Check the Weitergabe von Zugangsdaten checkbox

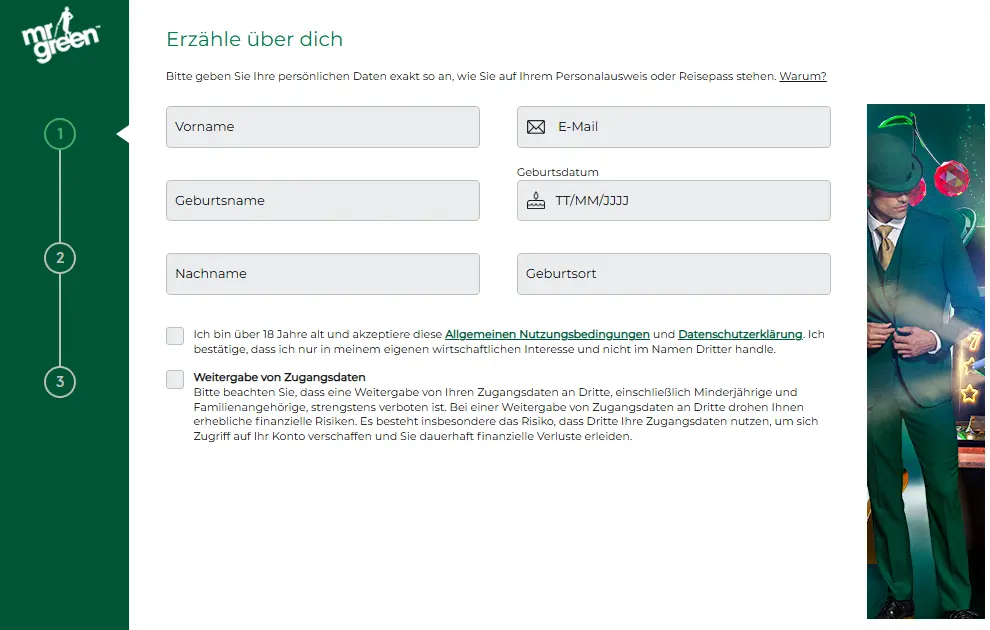click(x=174, y=380)
